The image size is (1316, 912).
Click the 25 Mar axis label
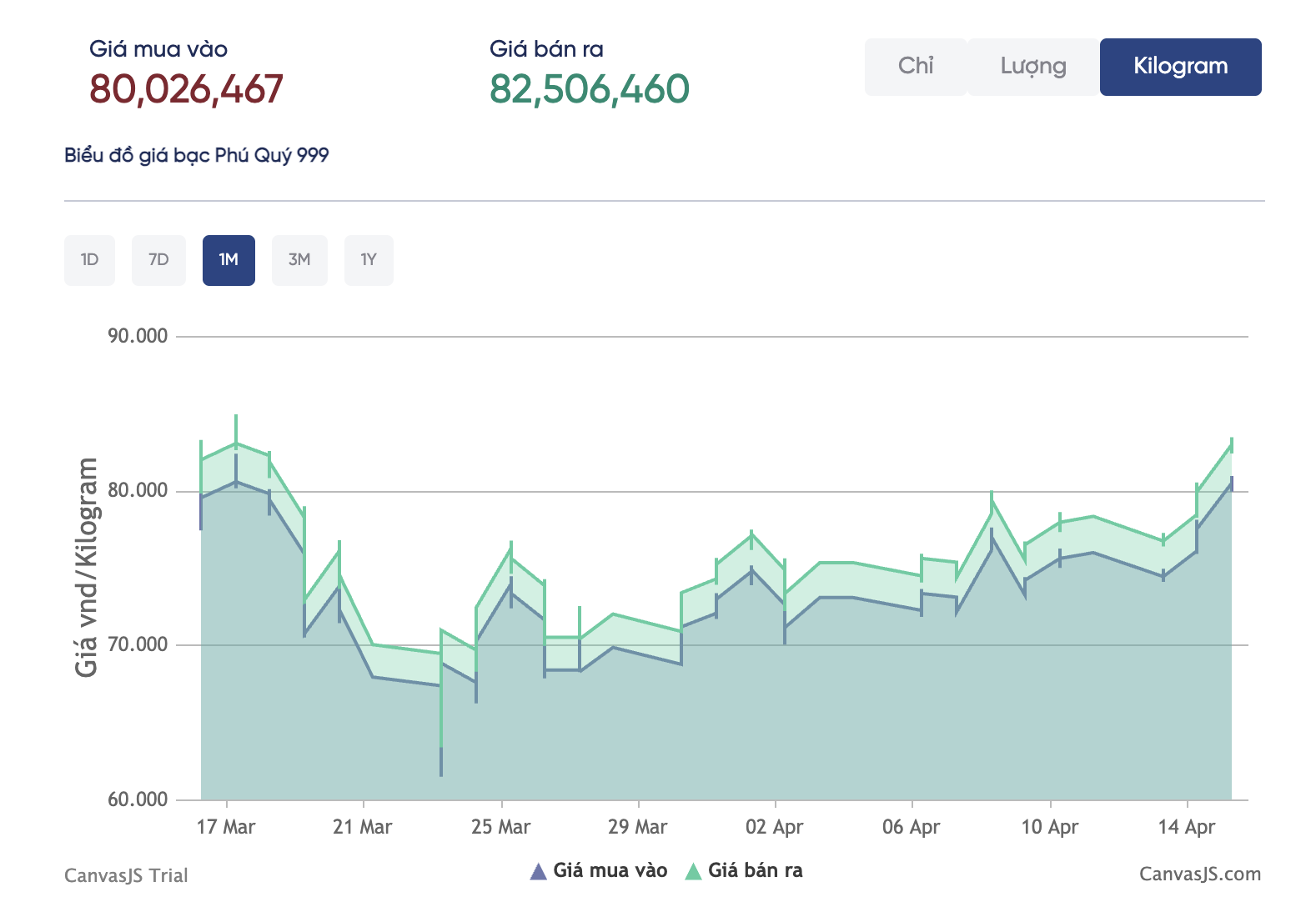(x=500, y=827)
